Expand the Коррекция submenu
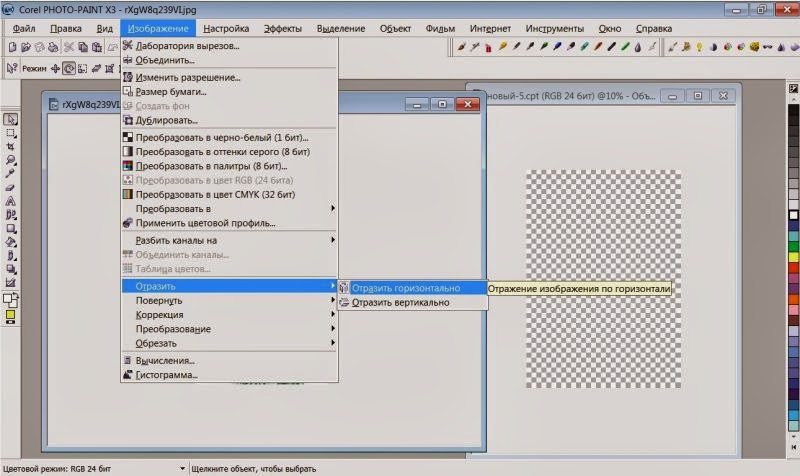Screen dimensions: 800x476 (230, 315)
